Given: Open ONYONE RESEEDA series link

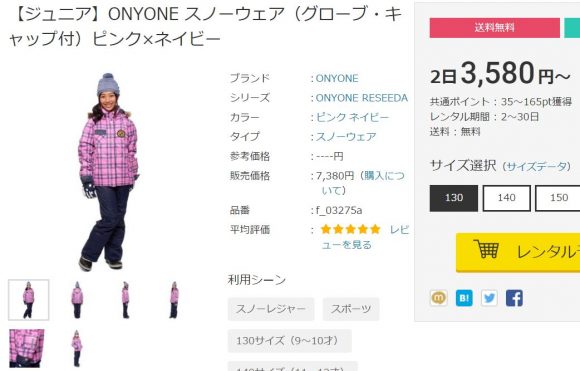Looking at the screenshot, I should 362,98.
